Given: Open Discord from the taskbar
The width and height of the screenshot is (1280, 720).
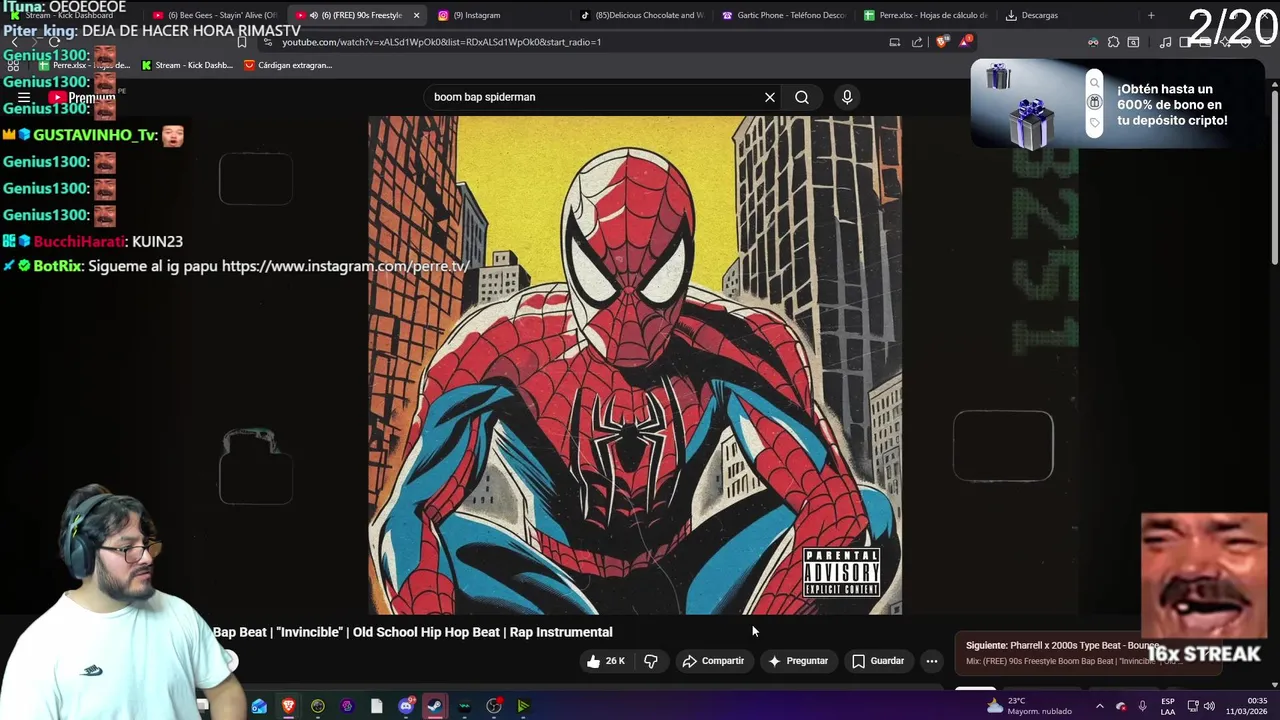Looking at the screenshot, I should 406,706.
